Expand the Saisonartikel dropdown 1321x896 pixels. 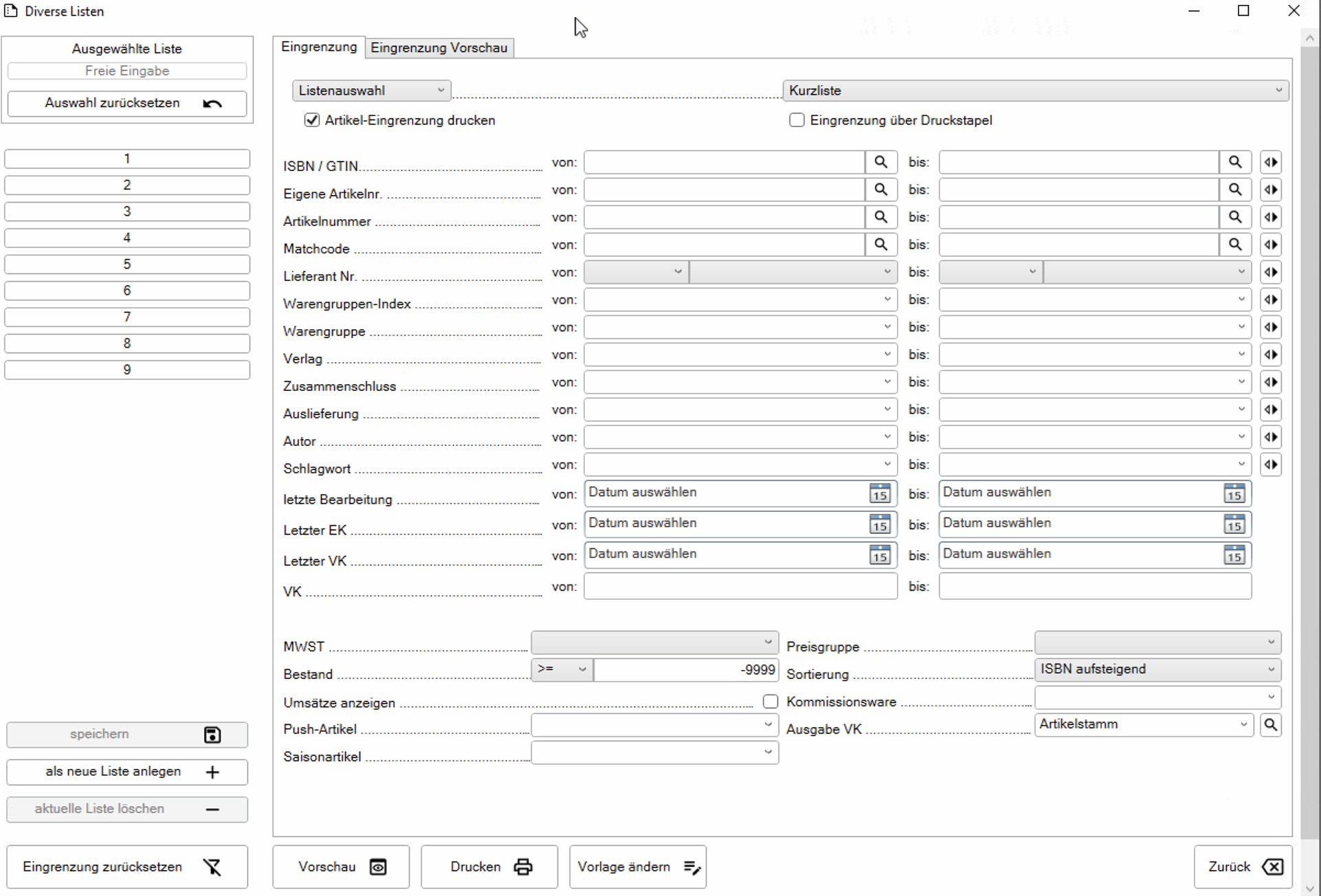pos(654,752)
